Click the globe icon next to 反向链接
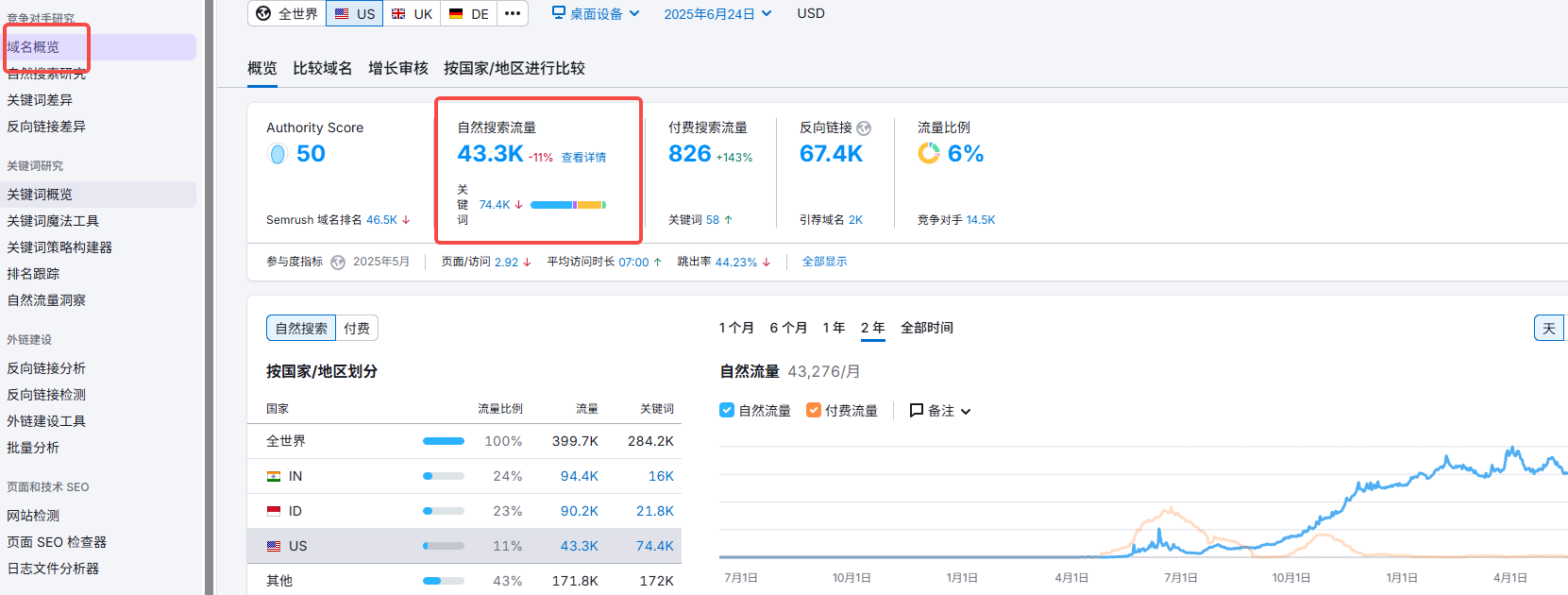Image resolution: width=1568 pixels, height=595 pixels. click(864, 128)
